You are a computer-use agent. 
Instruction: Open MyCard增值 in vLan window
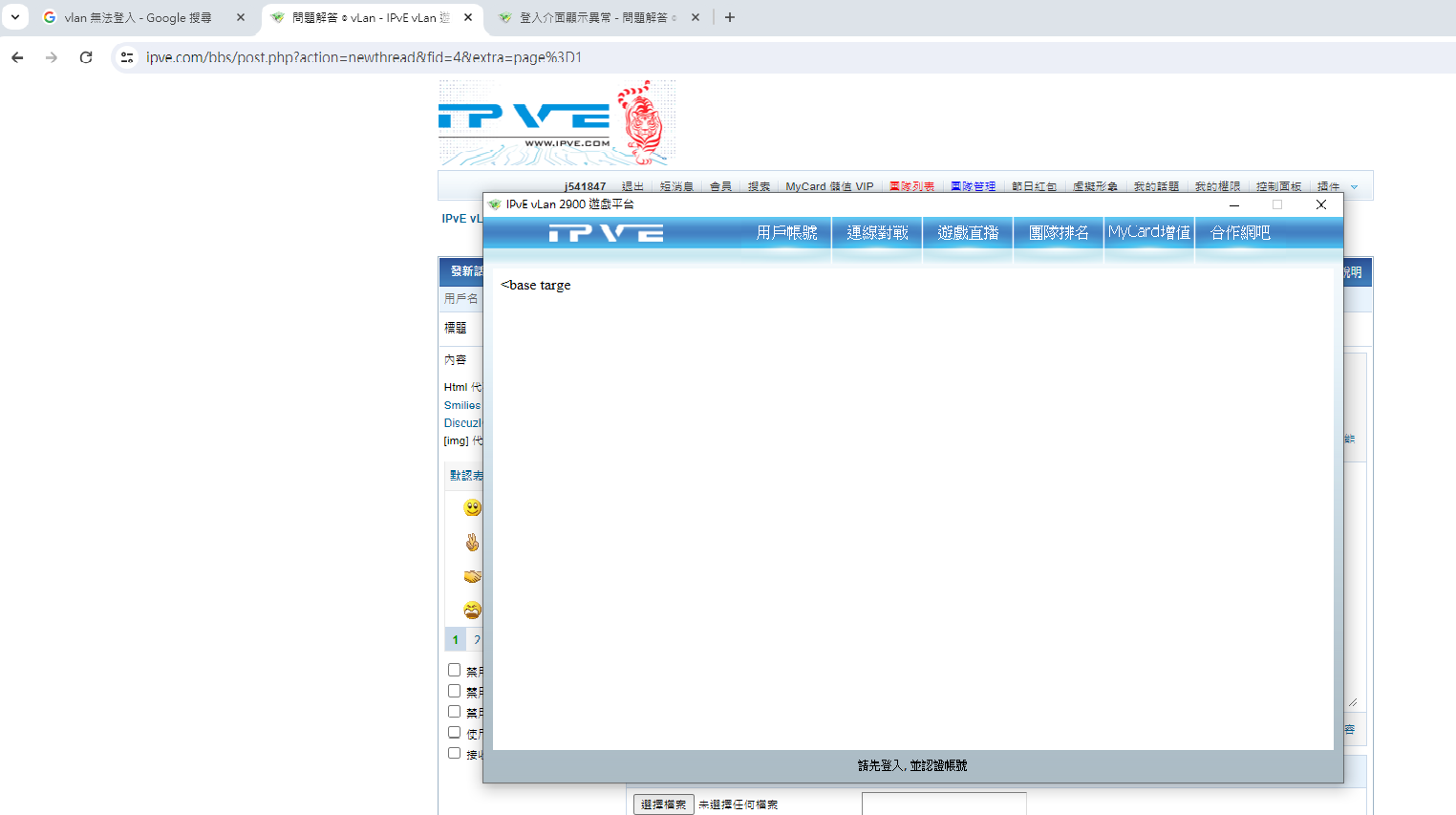coord(1149,232)
